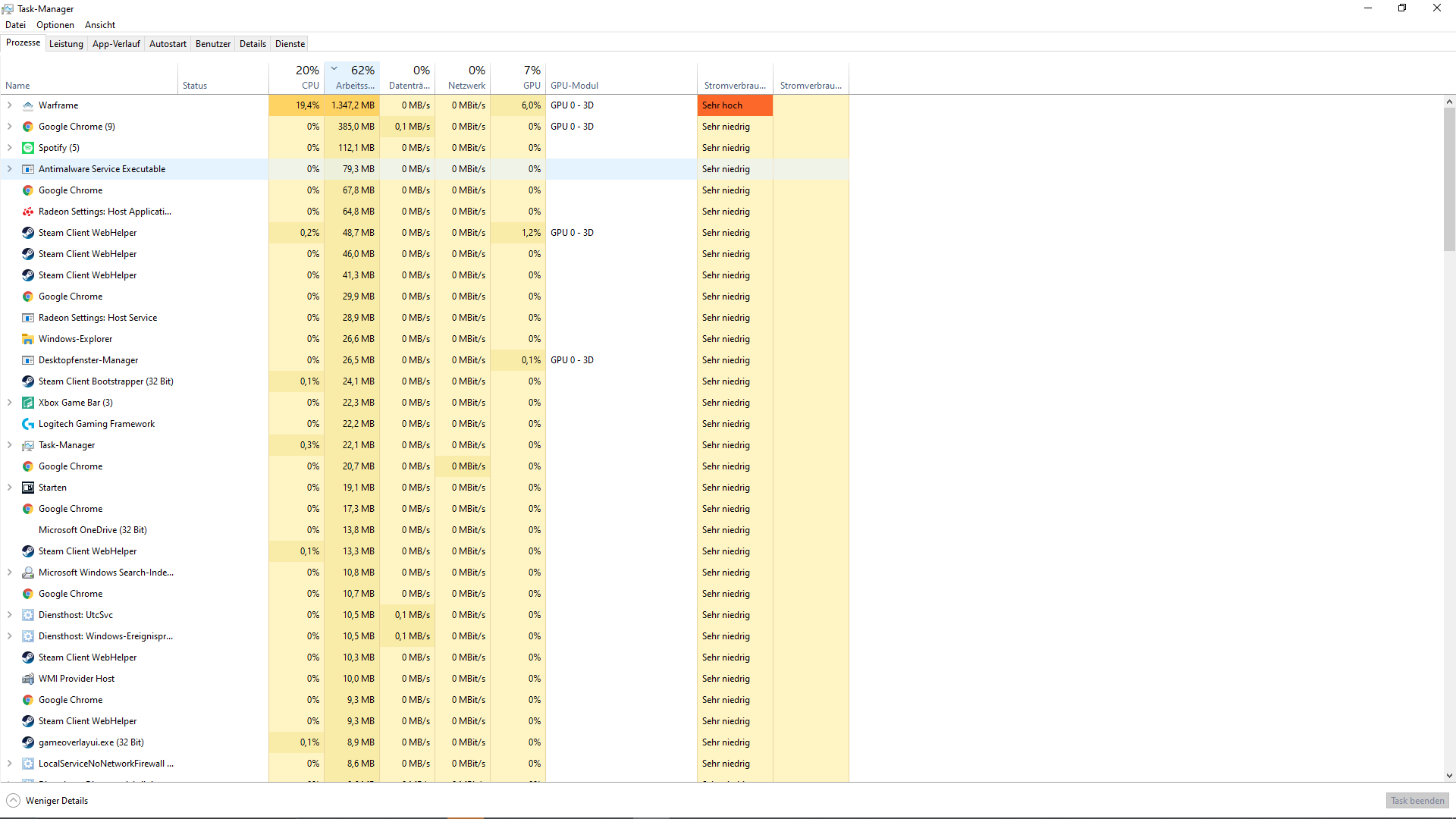The width and height of the screenshot is (1456, 819).
Task: Sort processes by CPU column header
Action: [297, 77]
